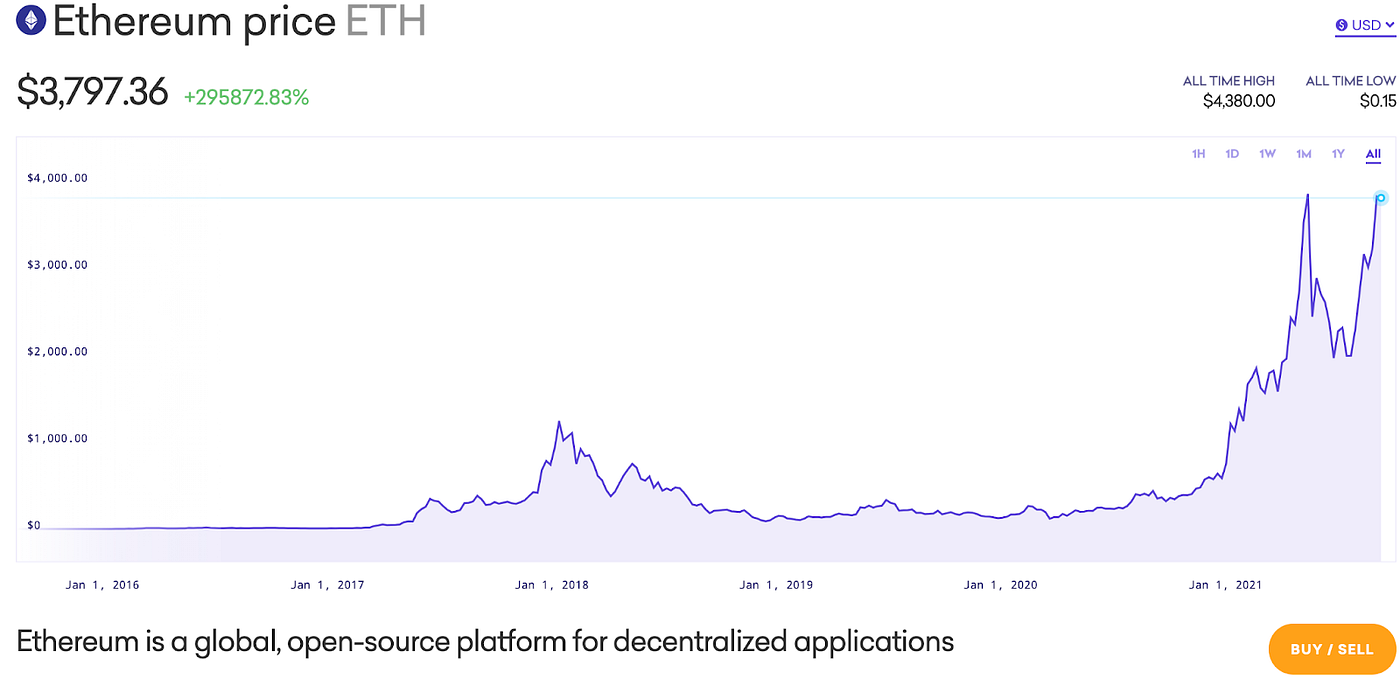Switch chart range to 1D

tap(1232, 153)
